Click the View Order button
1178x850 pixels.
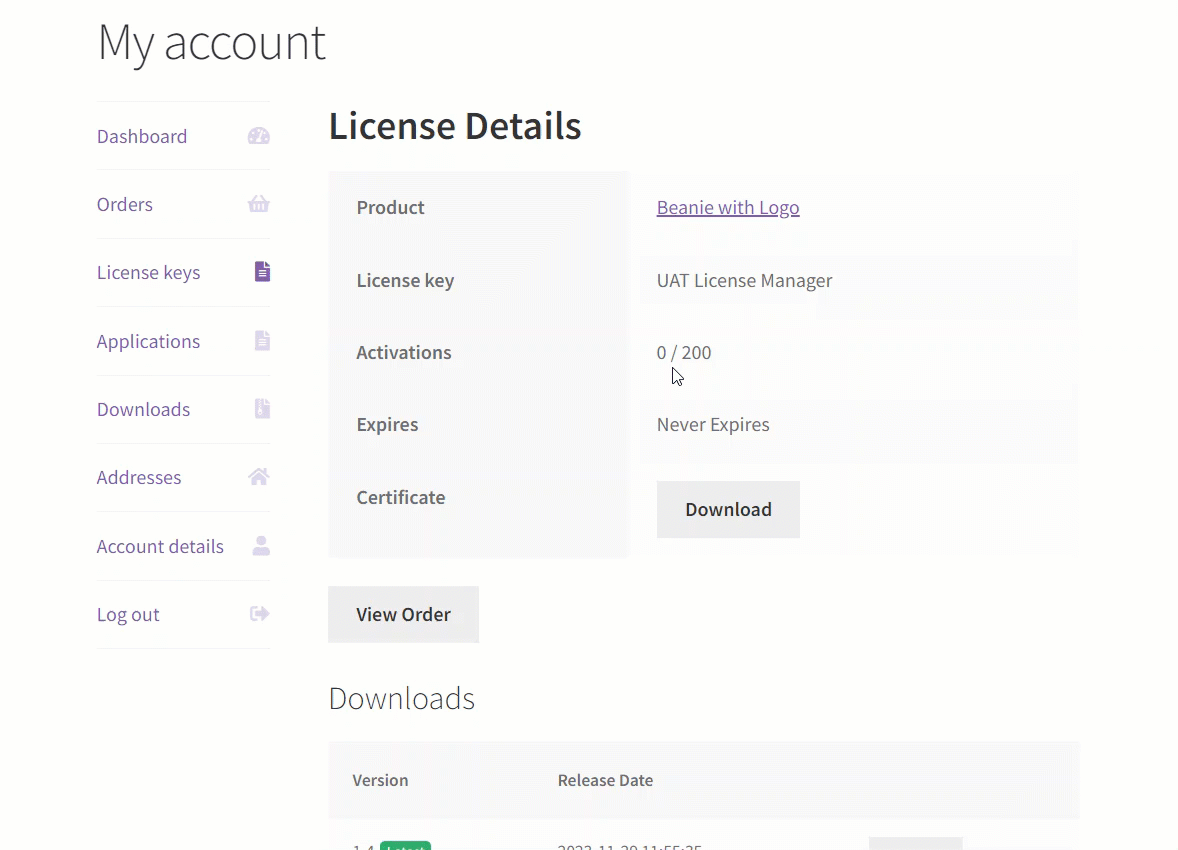(x=403, y=614)
